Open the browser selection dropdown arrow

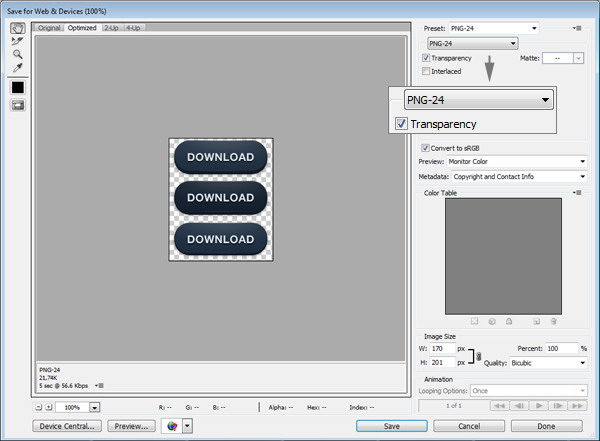(187, 426)
